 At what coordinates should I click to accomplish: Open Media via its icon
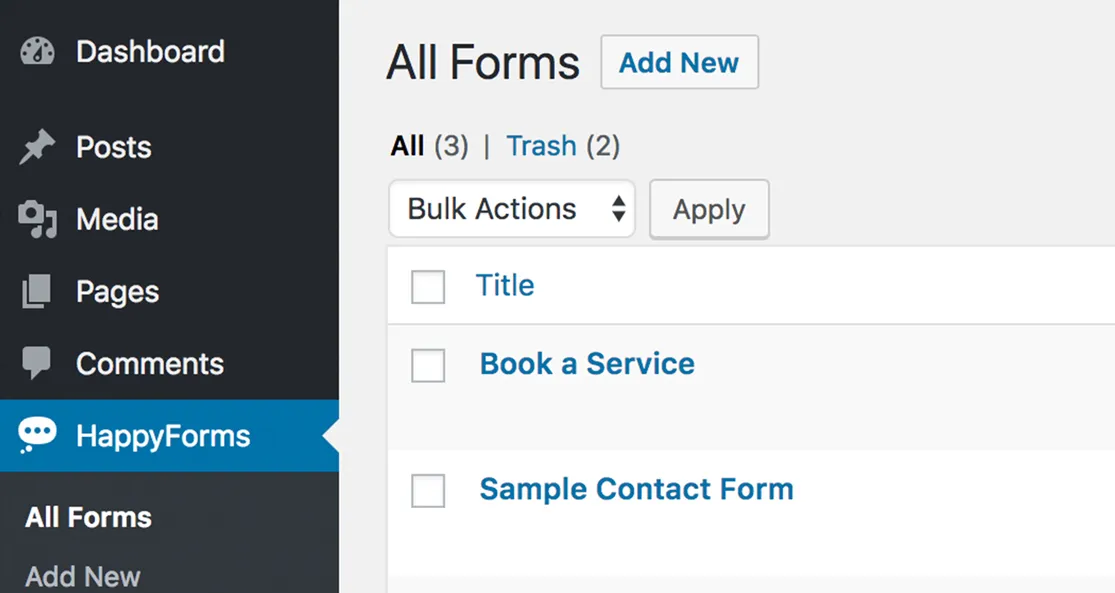(x=36, y=218)
